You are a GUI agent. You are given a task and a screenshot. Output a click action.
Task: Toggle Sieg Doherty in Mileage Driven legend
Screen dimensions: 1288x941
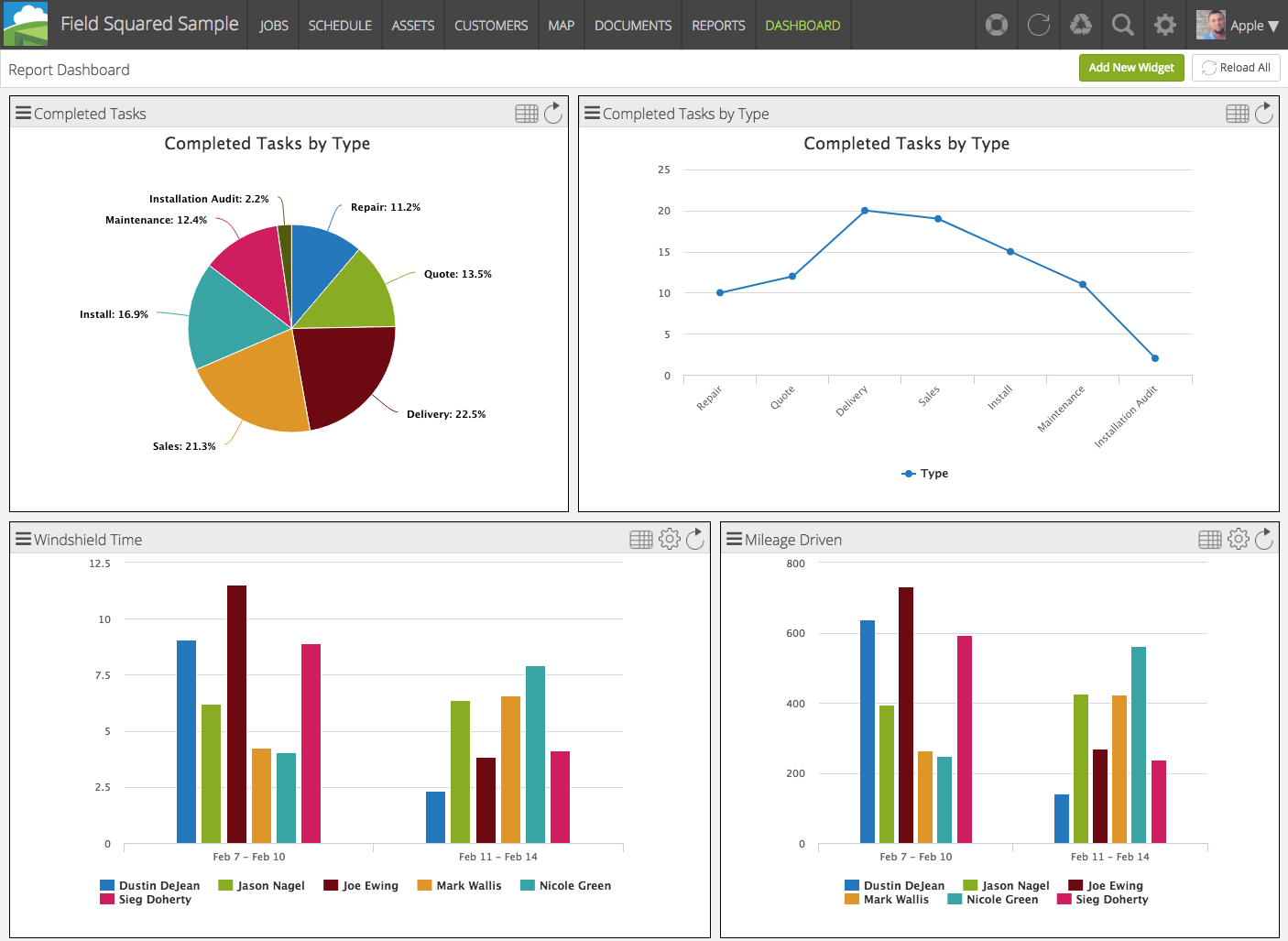pyautogui.click(x=1103, y=899)
